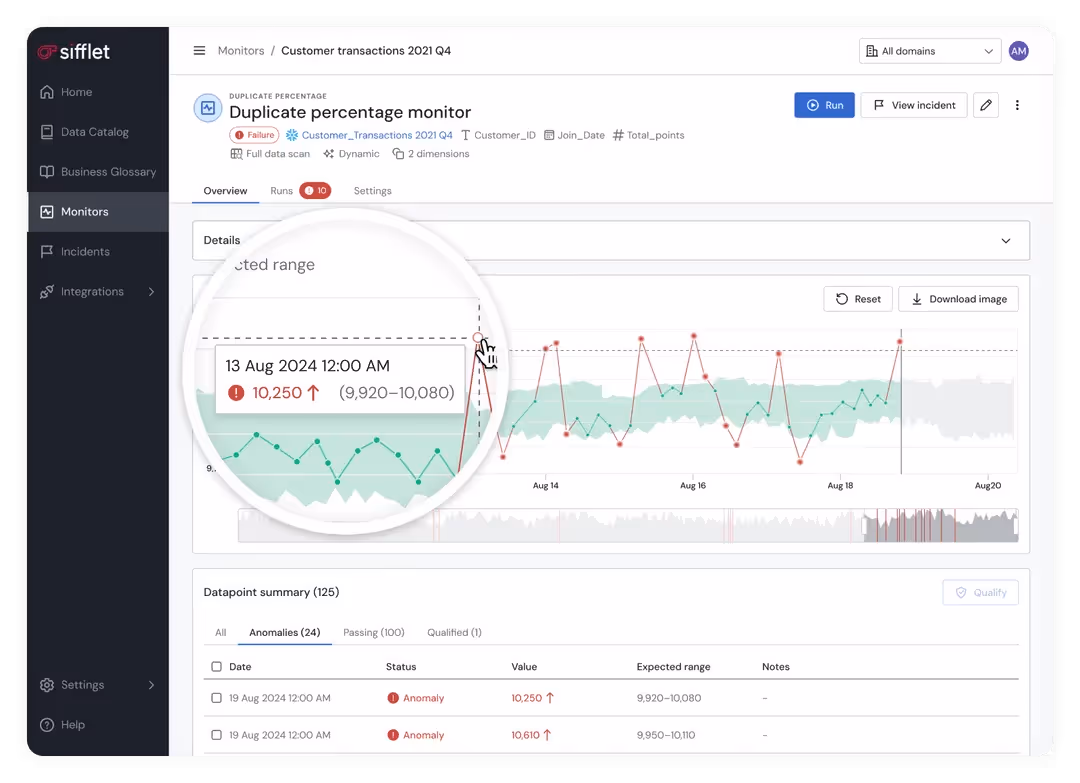Click the Aug 14 label on chart axis

click(546, 486)
